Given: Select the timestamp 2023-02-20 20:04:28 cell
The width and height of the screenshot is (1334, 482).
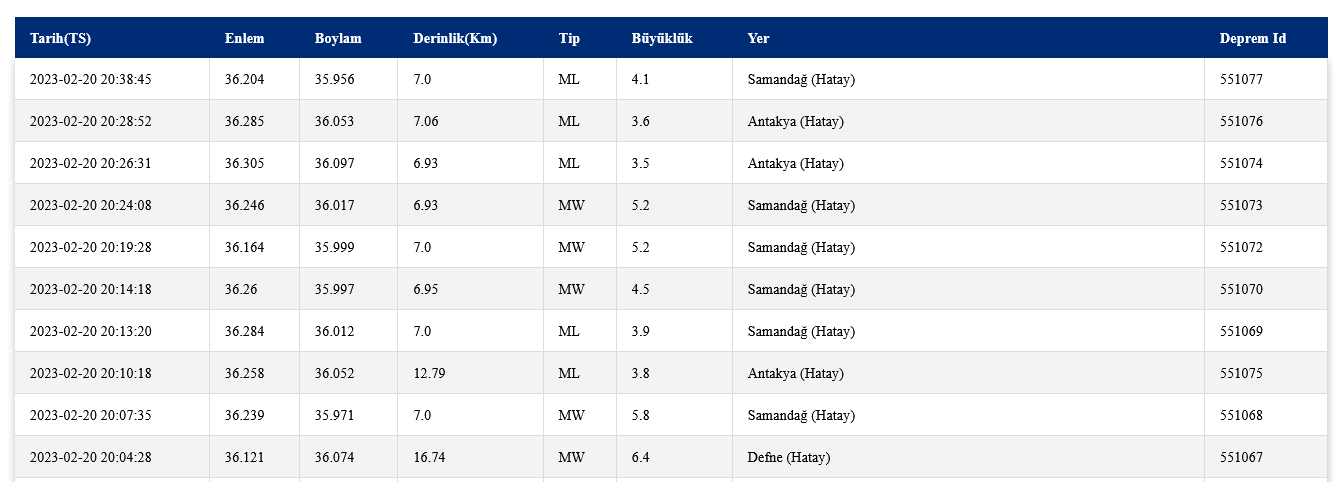Looking at the screenshot, I should (x=90, y=457).
